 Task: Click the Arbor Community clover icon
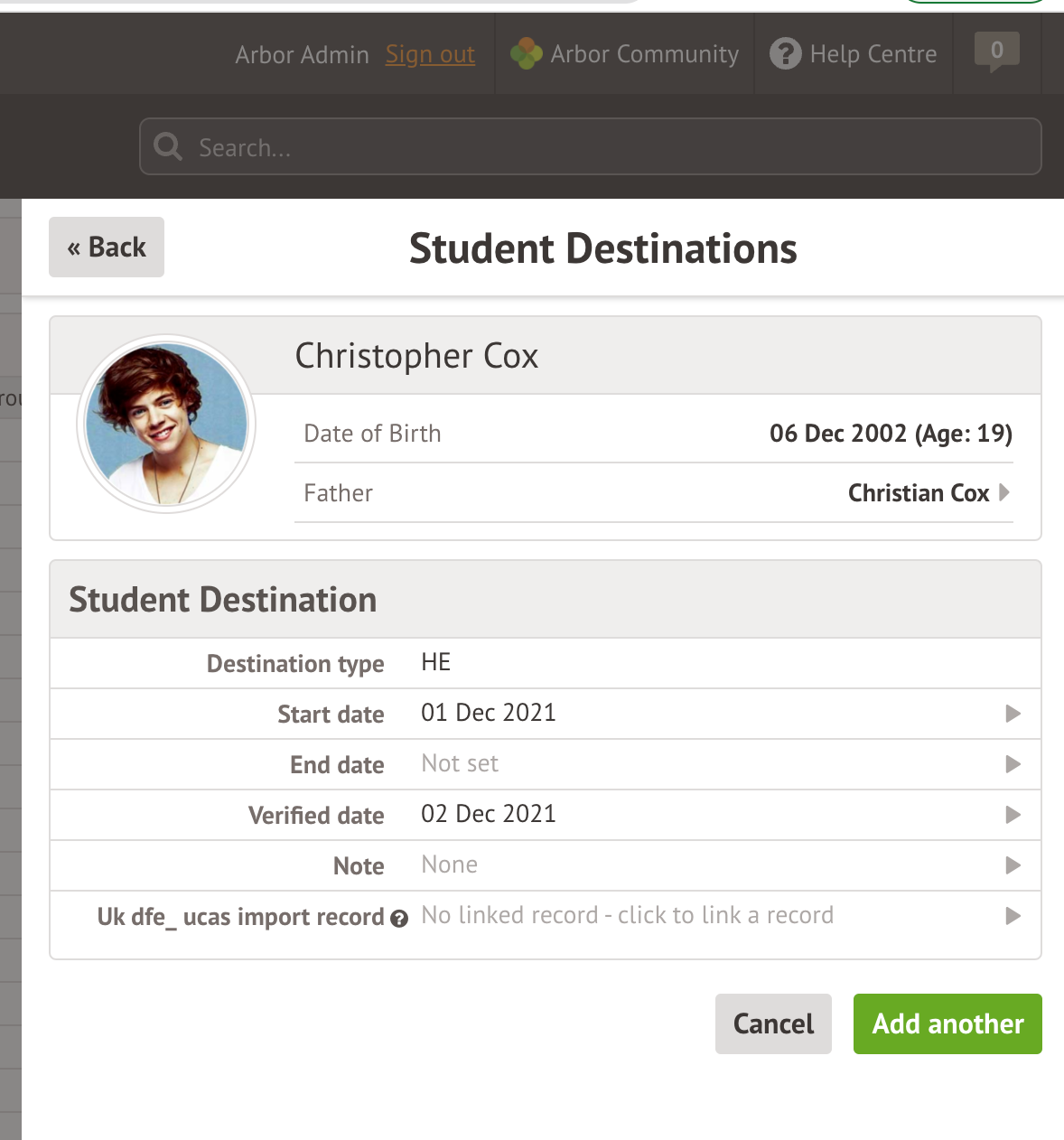526,54
